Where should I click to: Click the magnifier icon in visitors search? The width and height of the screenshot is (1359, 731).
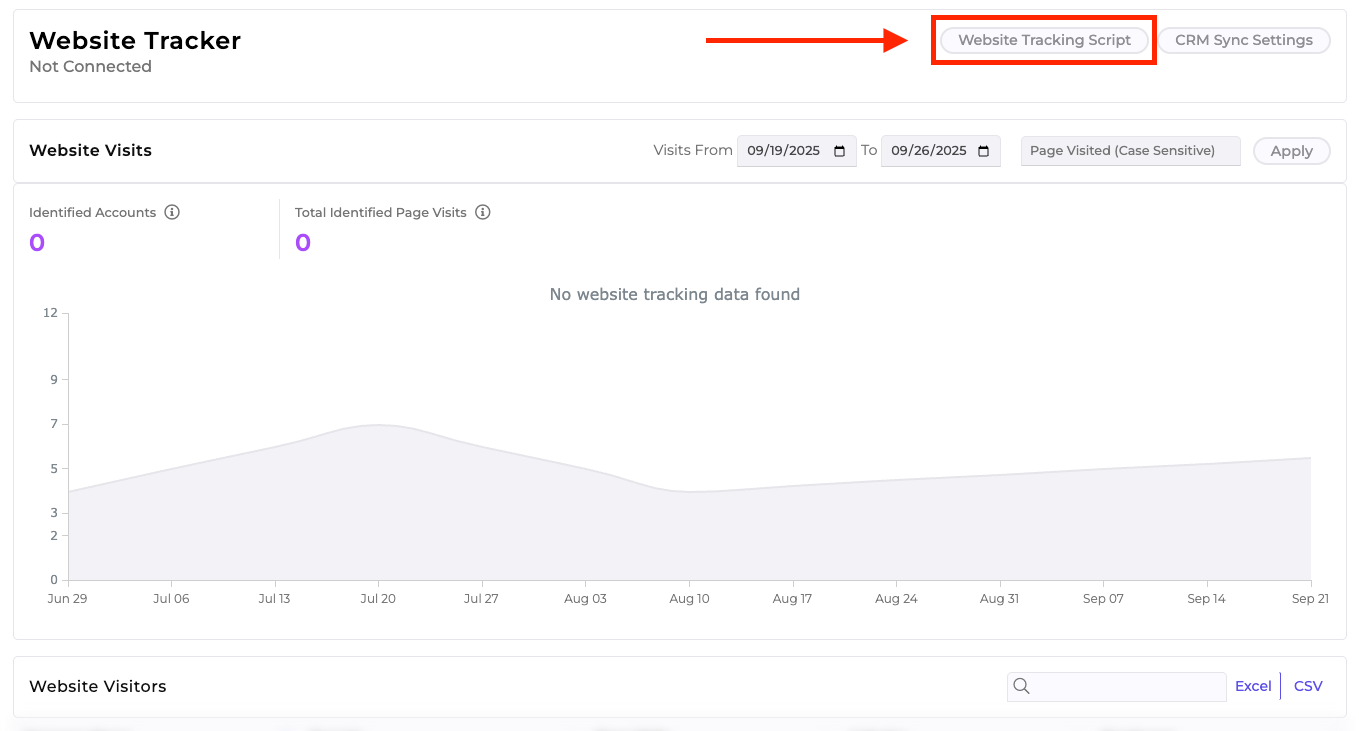pos(1021,686)
